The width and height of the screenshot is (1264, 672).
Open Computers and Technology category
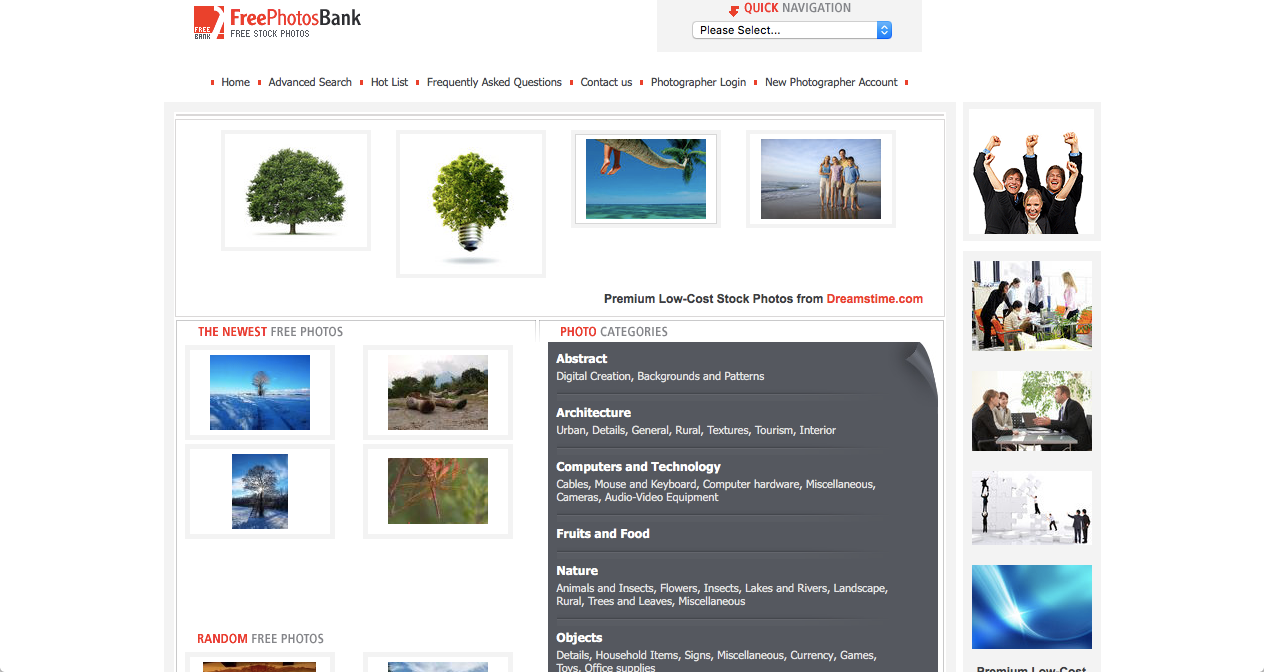pos(638,466)
